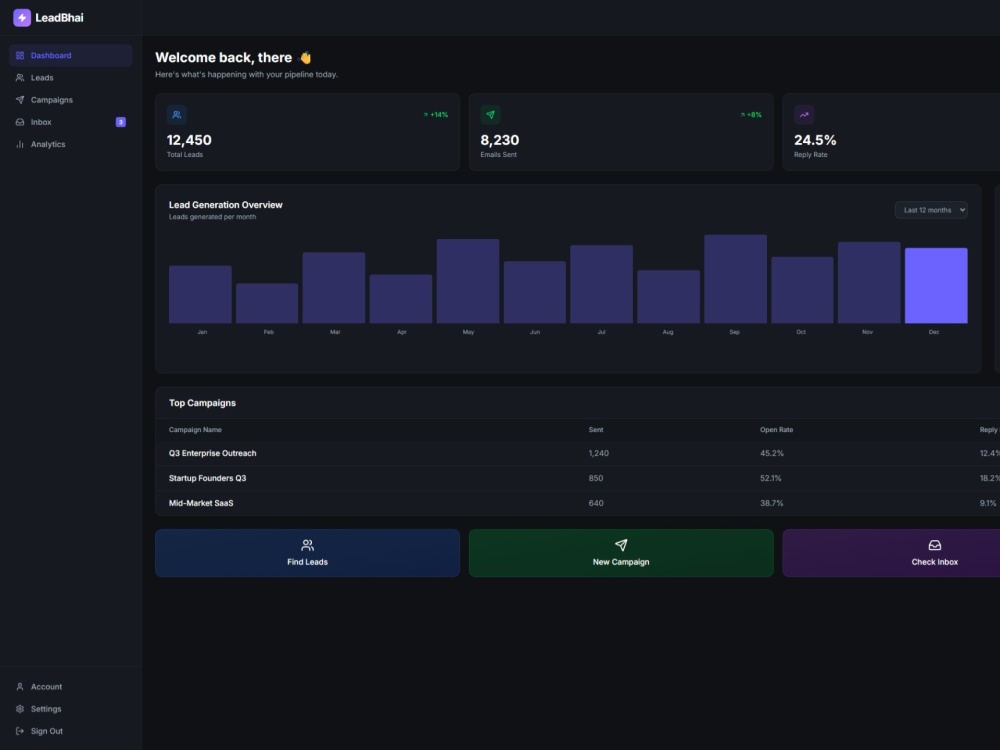
Task: Click the New Campaign button
Action: pyautogui.click(x=621, y=553)
